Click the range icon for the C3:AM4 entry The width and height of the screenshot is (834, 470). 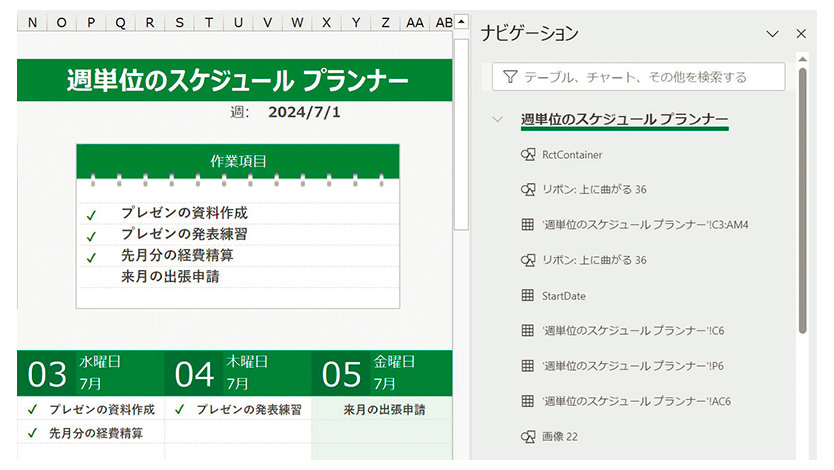tap(529, 225)
